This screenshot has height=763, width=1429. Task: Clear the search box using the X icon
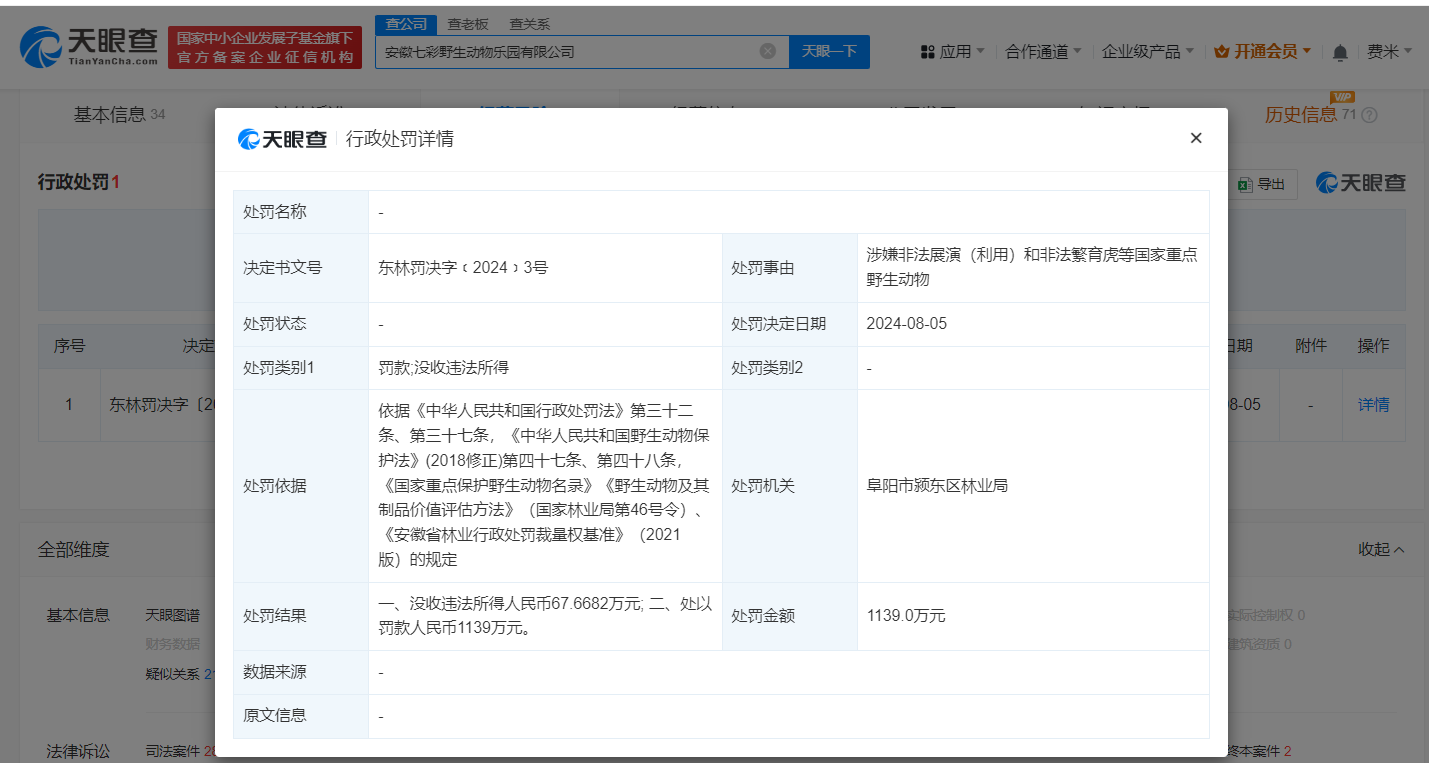pos(767,51)
